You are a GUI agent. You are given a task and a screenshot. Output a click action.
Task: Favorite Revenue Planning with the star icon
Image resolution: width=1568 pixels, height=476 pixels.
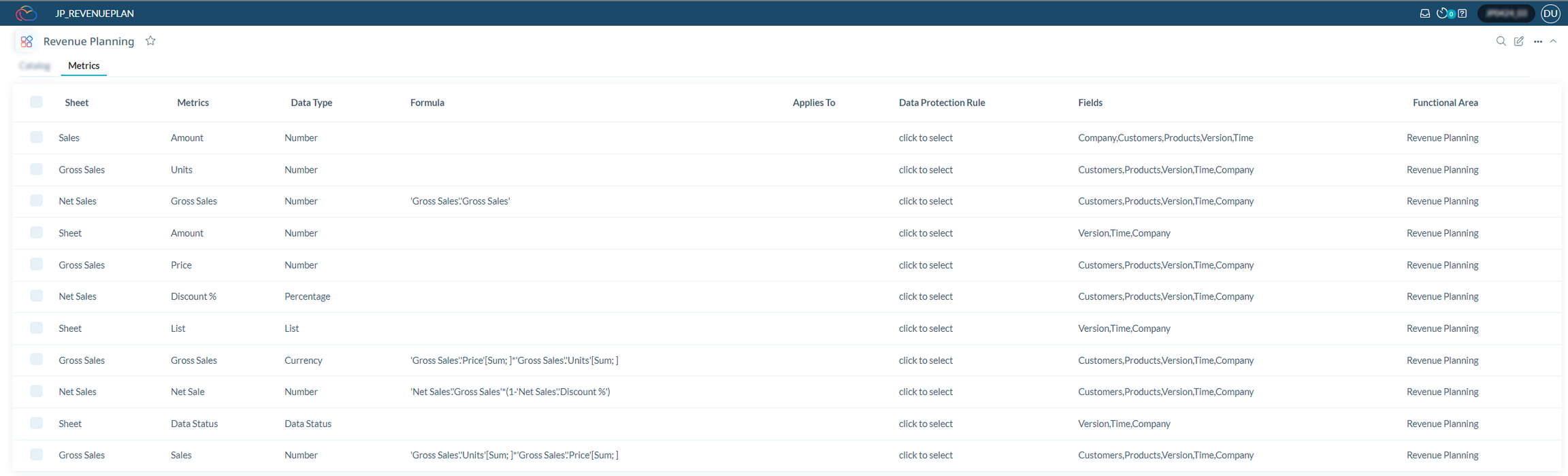coord(150,41)
